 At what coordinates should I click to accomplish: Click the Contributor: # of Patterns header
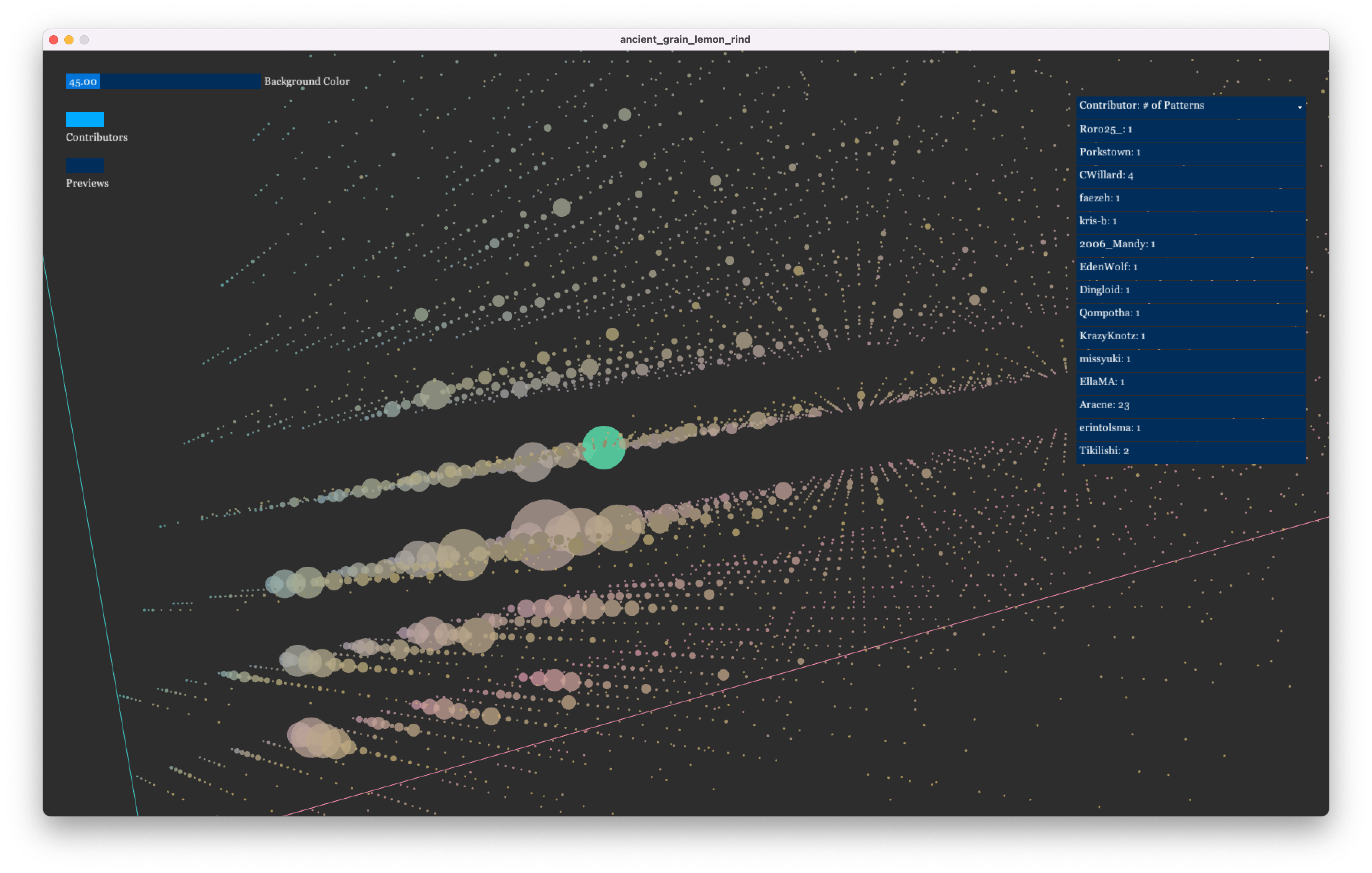[1141, 105]
